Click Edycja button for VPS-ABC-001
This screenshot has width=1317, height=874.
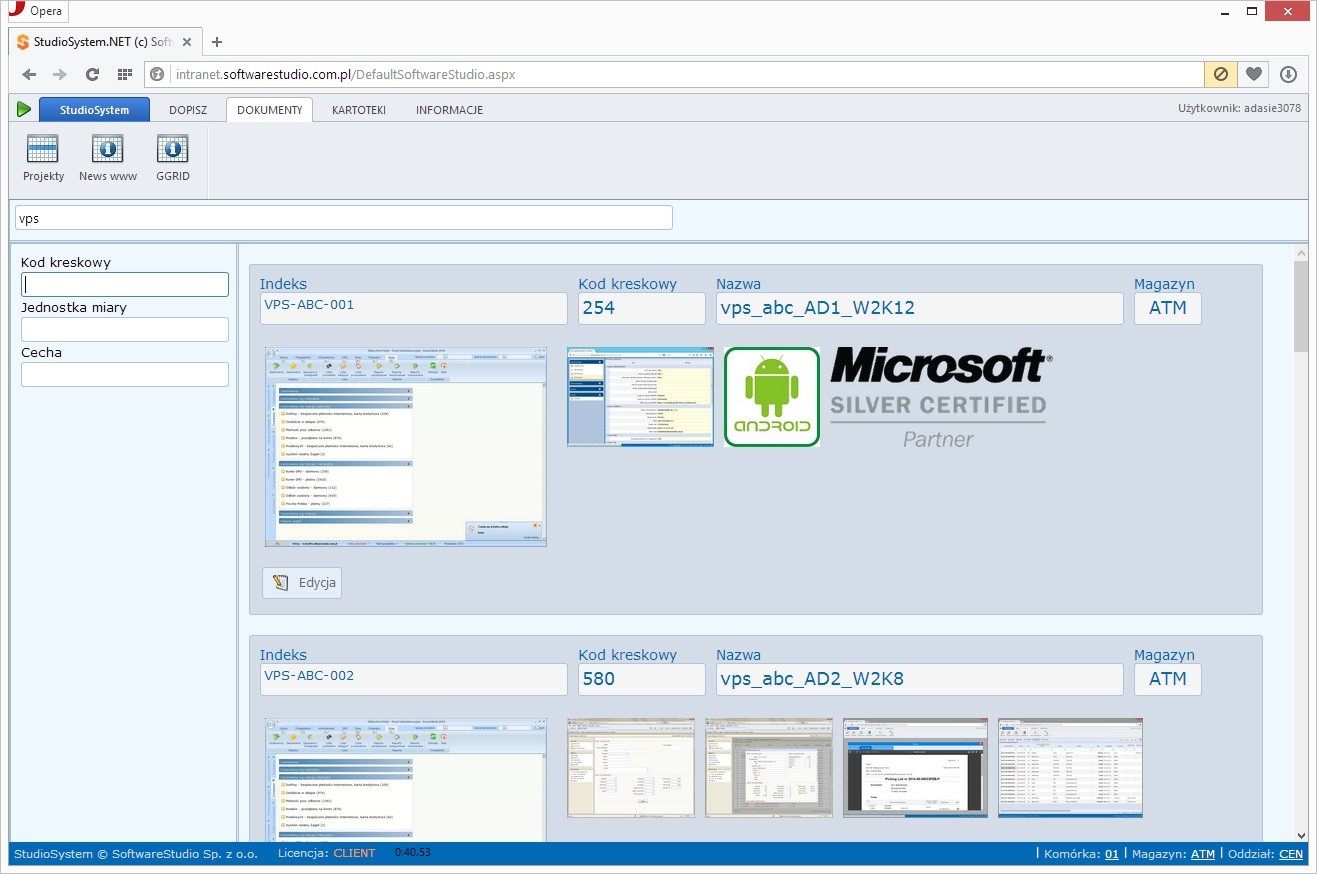click(302, 582)
